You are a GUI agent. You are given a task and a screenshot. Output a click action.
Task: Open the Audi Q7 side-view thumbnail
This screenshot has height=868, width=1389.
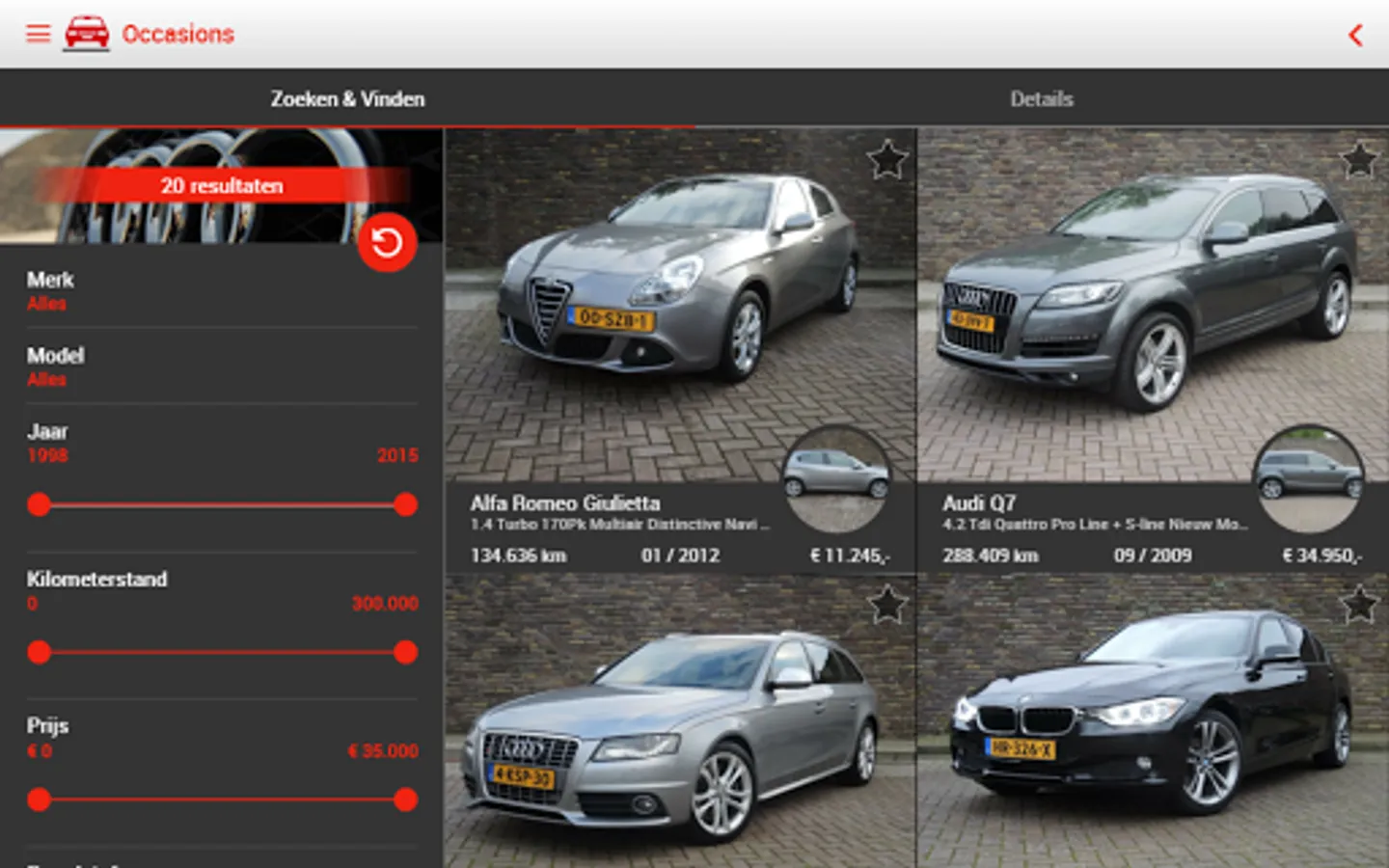(x=1309, y=479)
